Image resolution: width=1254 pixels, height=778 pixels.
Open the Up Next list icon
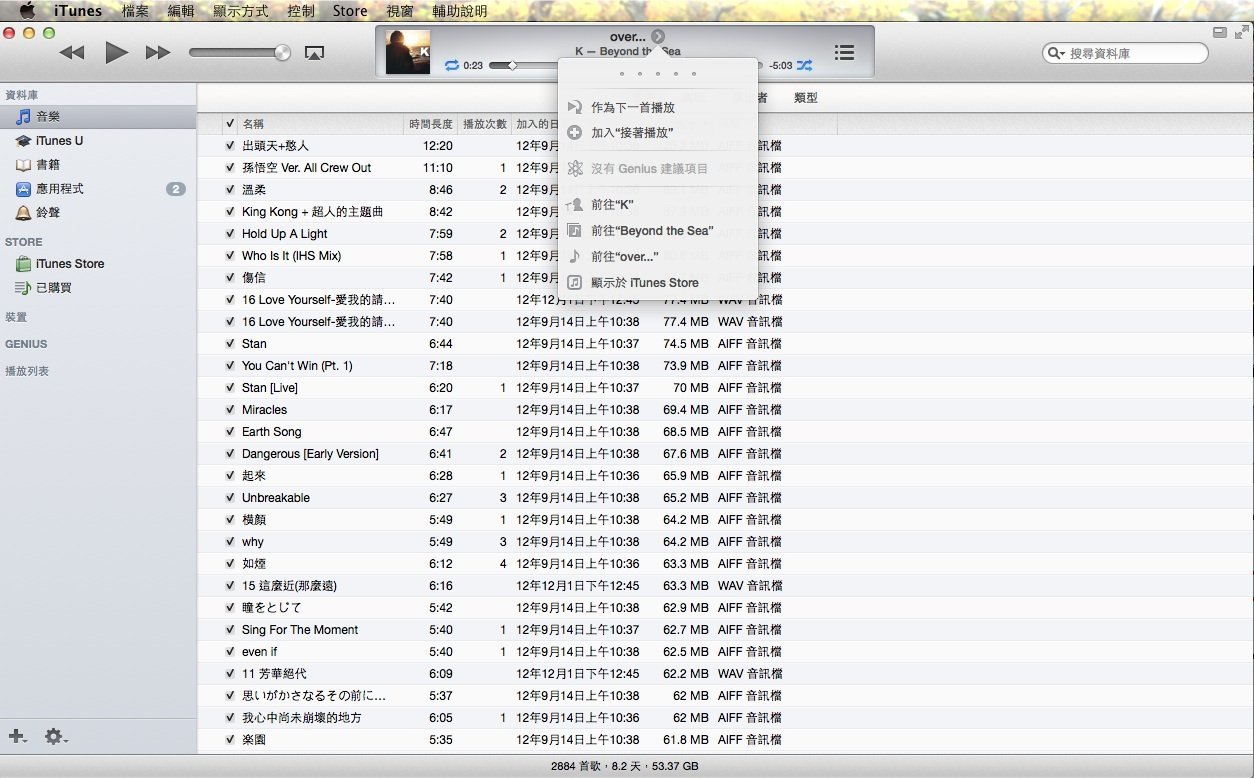pyautogui.click(x=844, y=53)
